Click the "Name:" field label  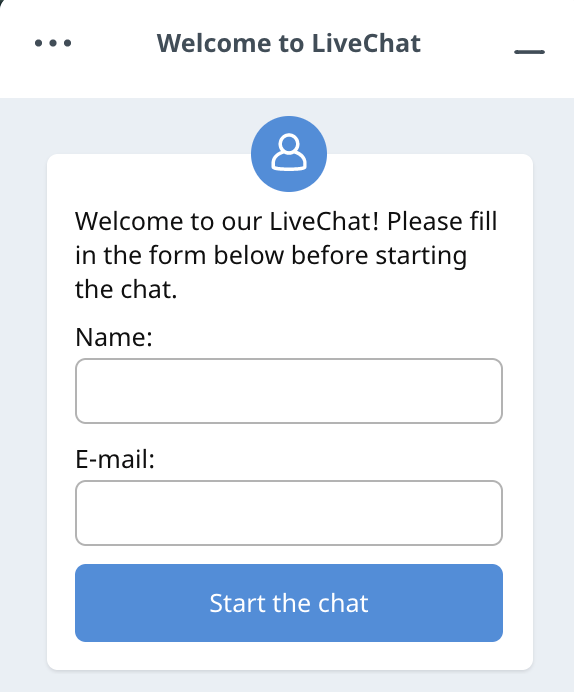click(114, 337)
